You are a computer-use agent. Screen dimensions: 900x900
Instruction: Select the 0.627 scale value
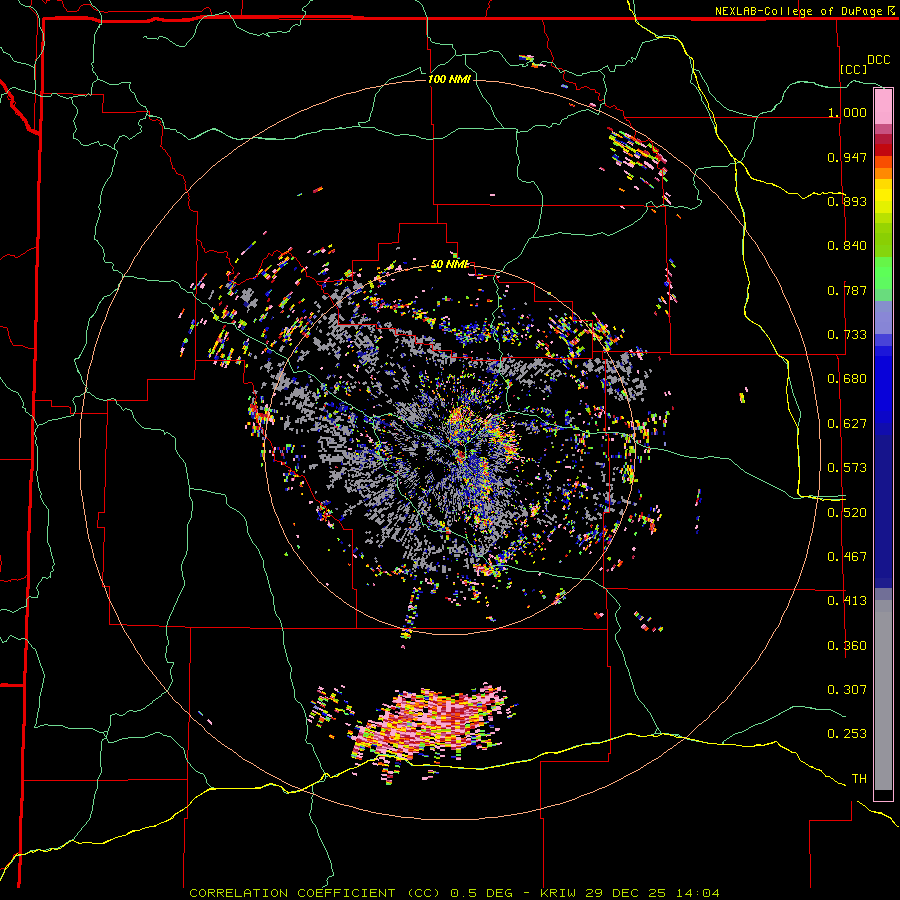tap(847, 424)
